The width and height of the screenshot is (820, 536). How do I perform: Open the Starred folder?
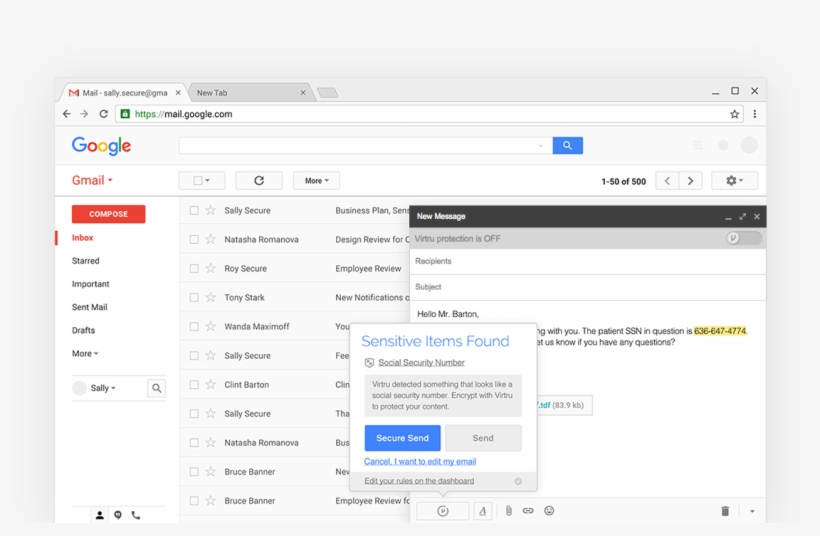tap(85, 260)
